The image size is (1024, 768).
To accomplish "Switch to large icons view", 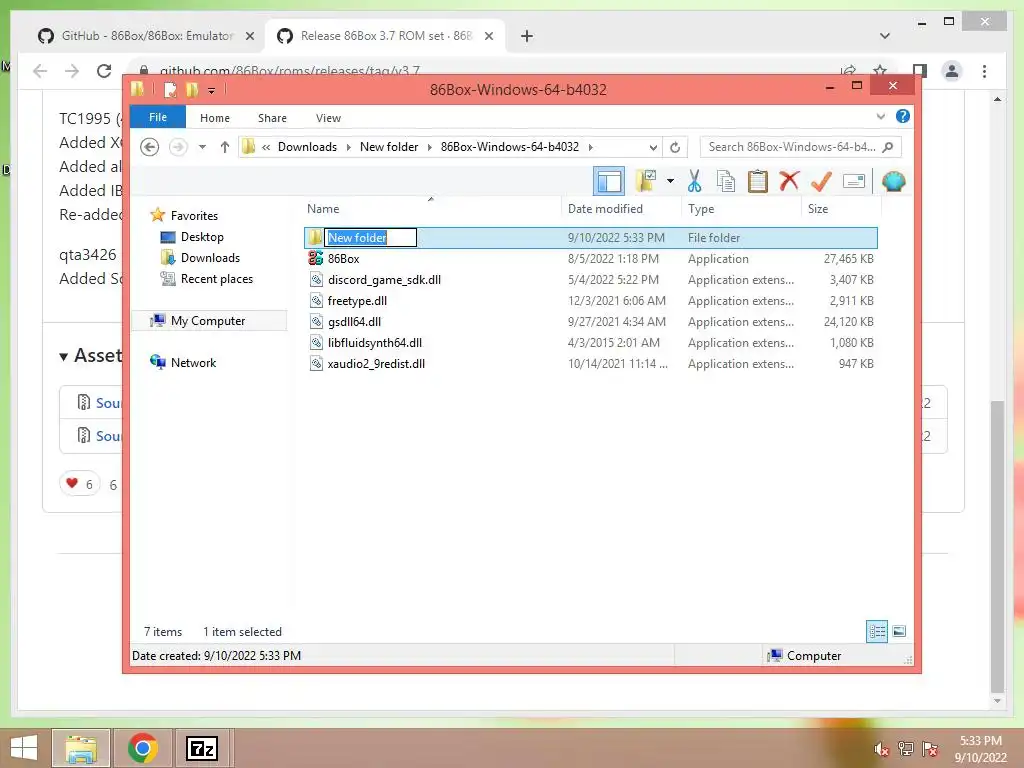I will pos(899,631).
